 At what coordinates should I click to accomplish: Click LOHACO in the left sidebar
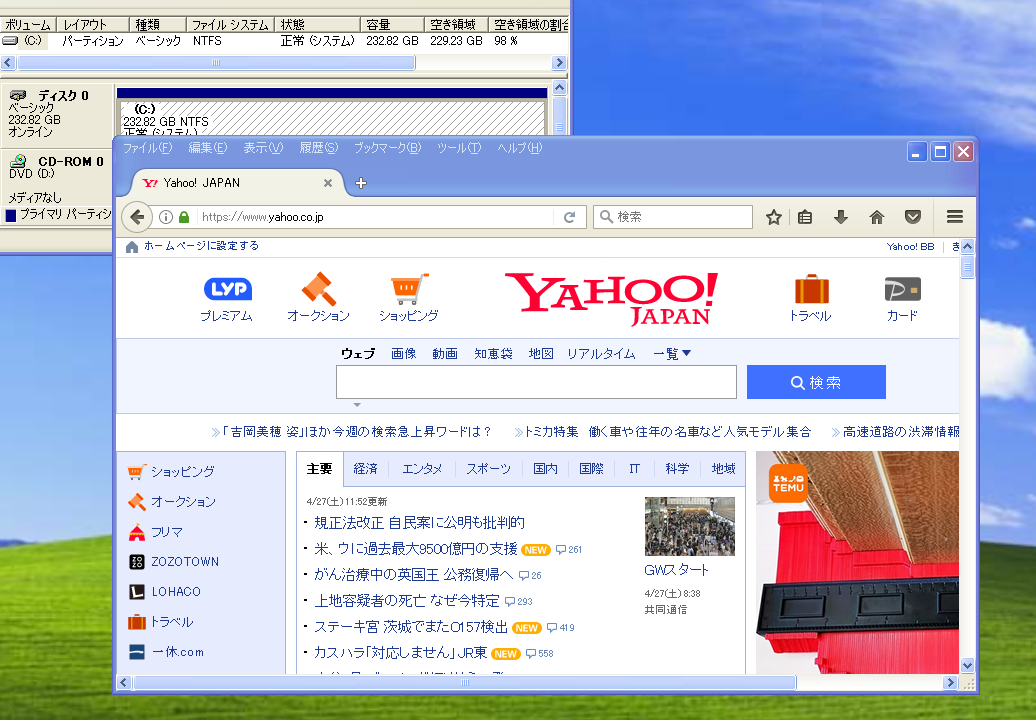click(176, 592)
